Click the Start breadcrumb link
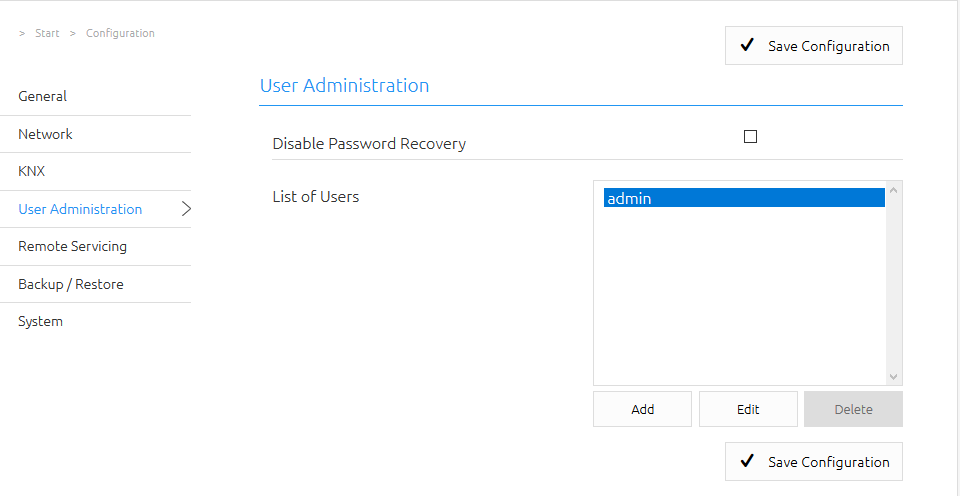 47,33
